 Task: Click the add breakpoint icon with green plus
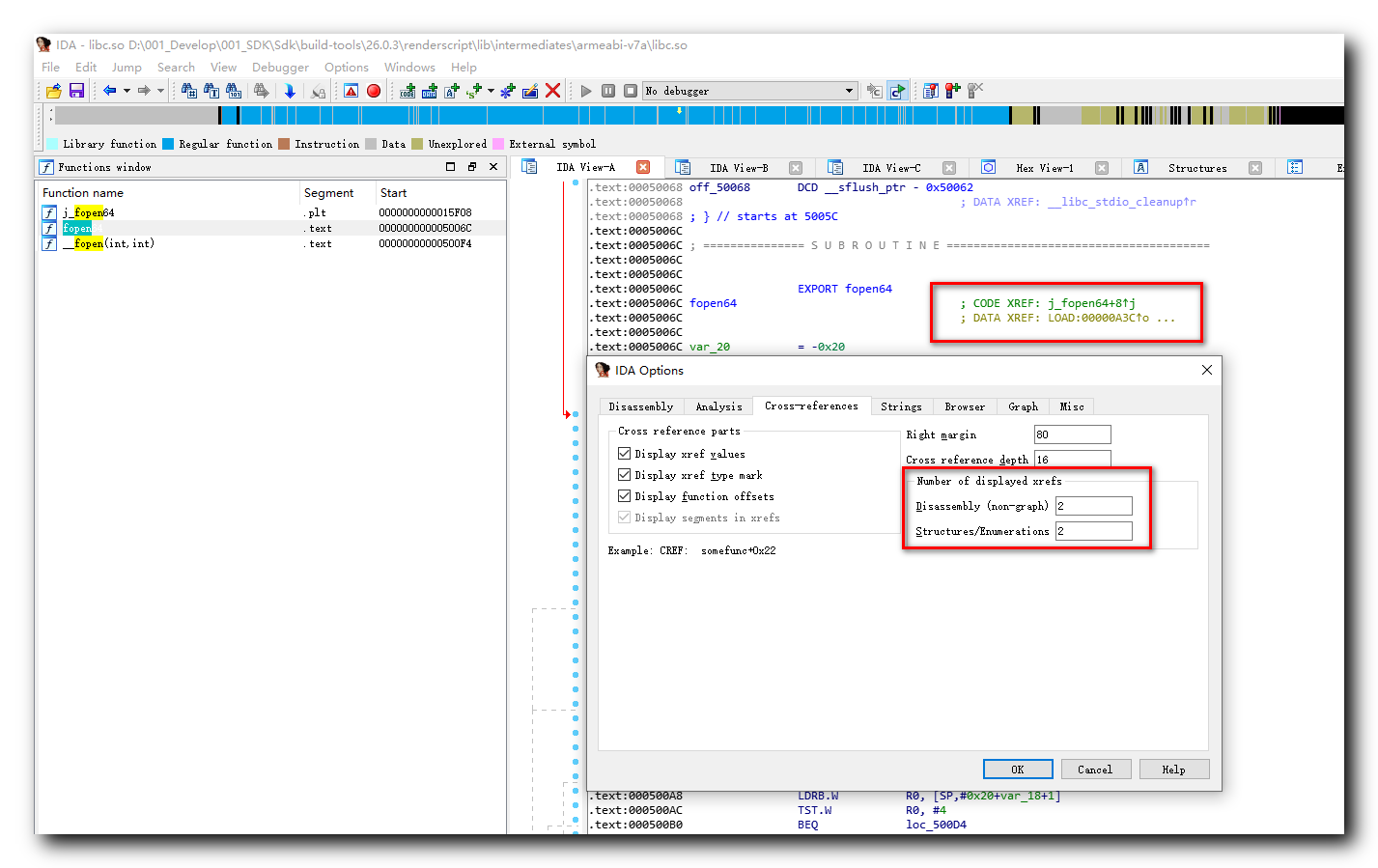[952, 91]
